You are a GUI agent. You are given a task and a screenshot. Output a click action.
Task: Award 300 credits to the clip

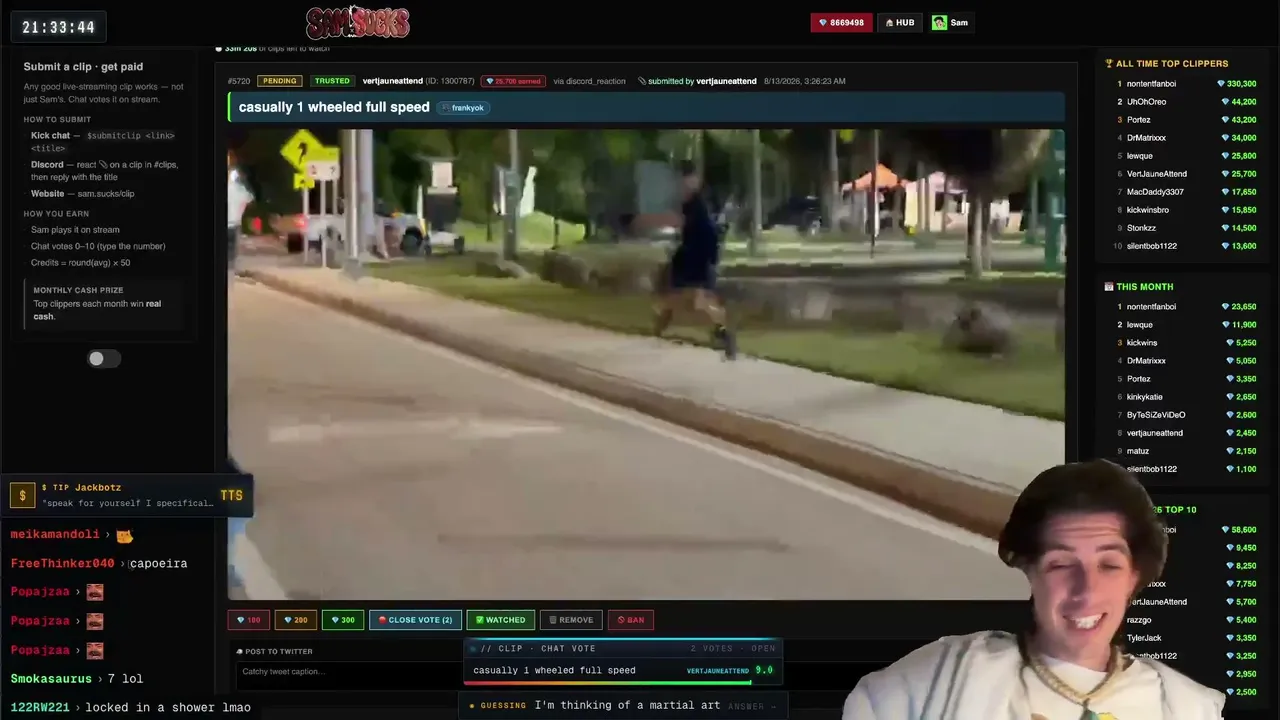click(x=343, y=620)
